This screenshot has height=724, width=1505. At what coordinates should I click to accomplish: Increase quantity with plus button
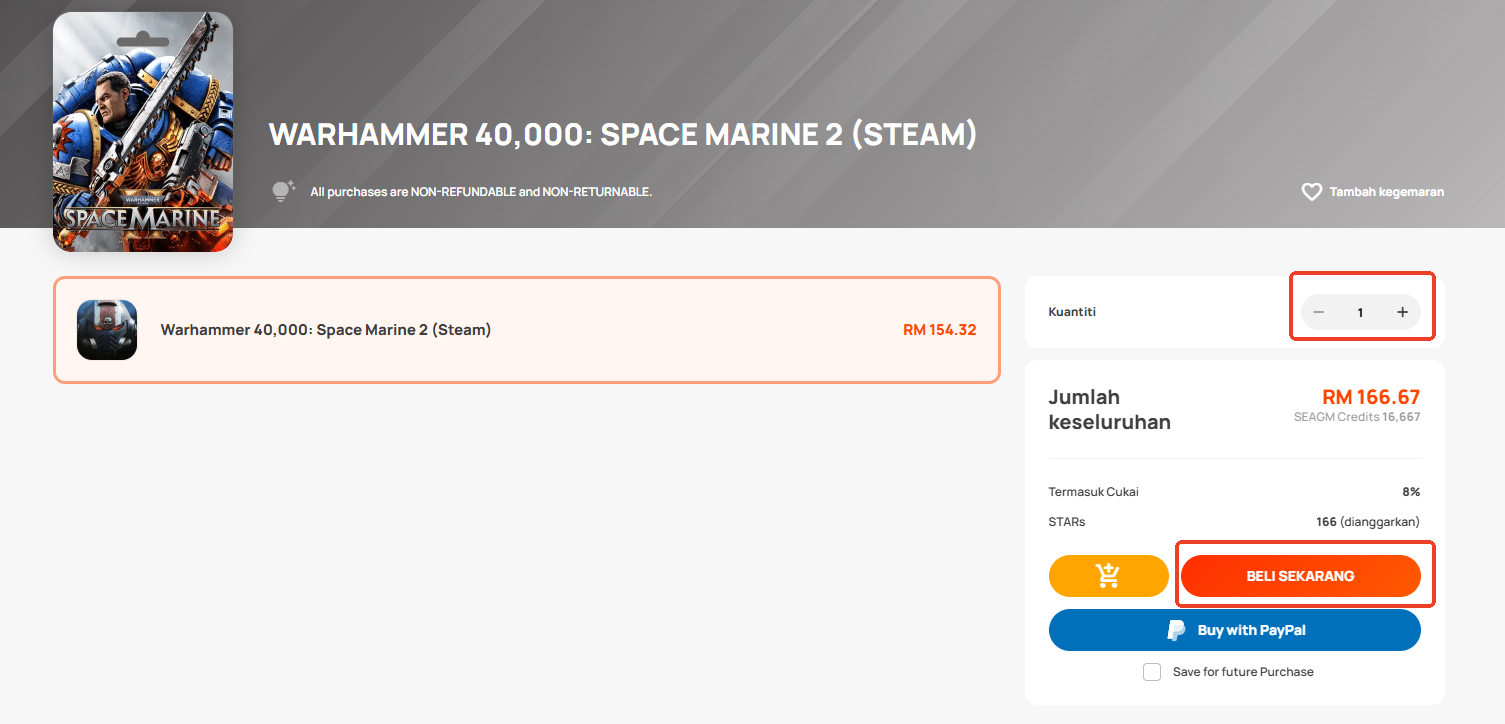[1402, 312]
